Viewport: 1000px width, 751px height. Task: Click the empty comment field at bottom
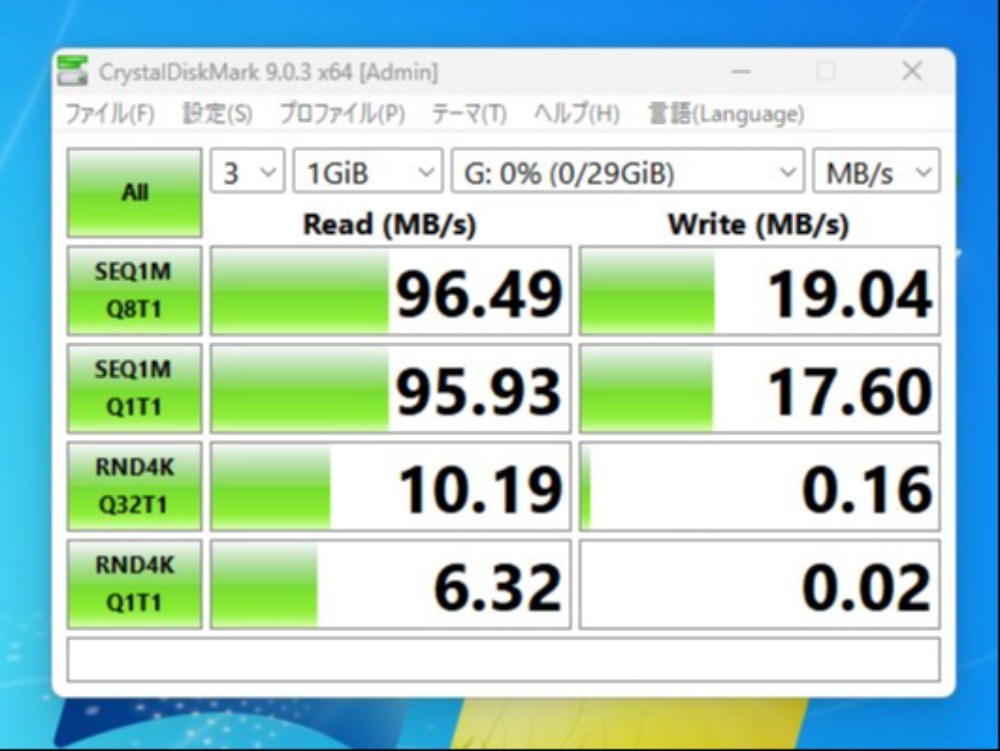(503, 659)
